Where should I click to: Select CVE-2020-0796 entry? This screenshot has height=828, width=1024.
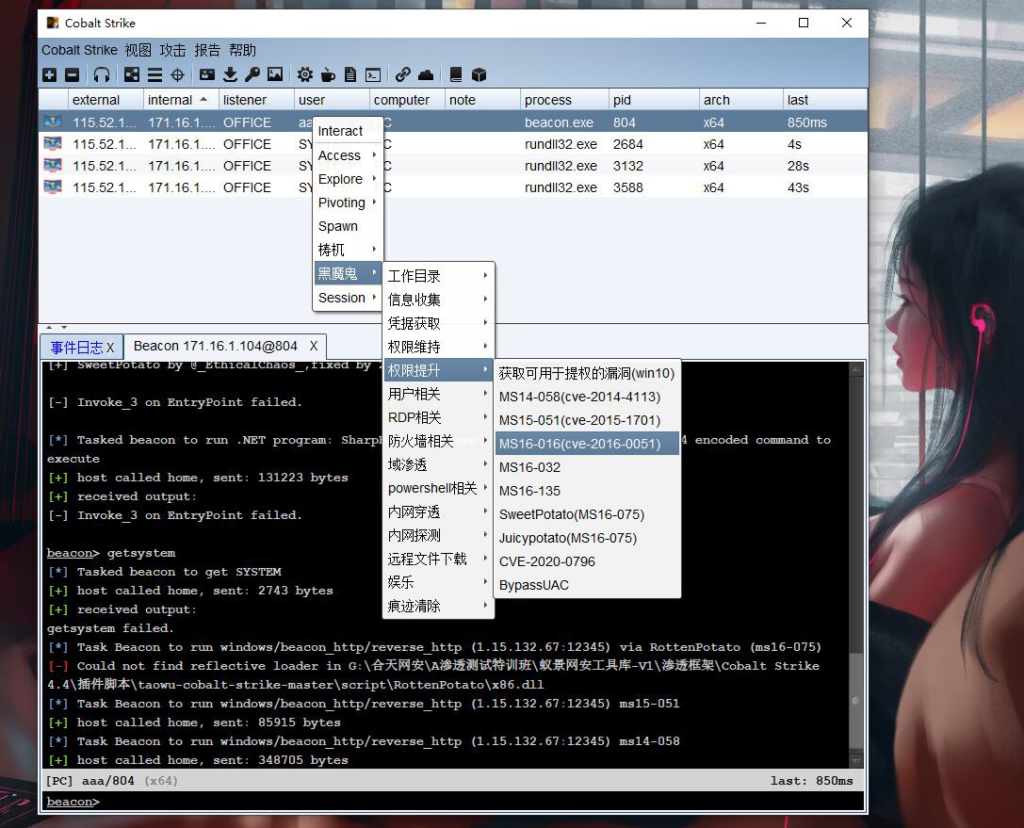coord(587,561)
